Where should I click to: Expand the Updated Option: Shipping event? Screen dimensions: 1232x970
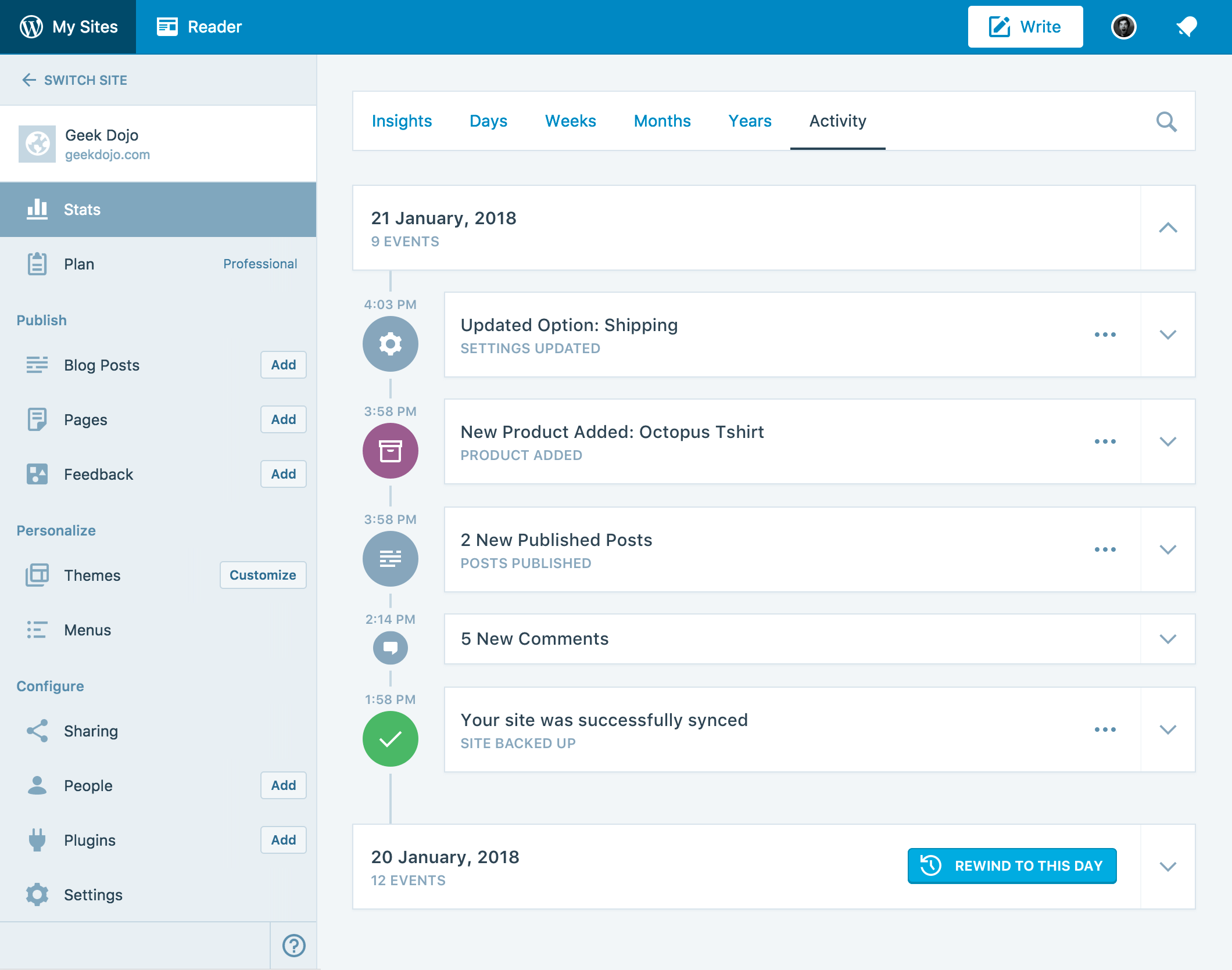(1167, 335)
